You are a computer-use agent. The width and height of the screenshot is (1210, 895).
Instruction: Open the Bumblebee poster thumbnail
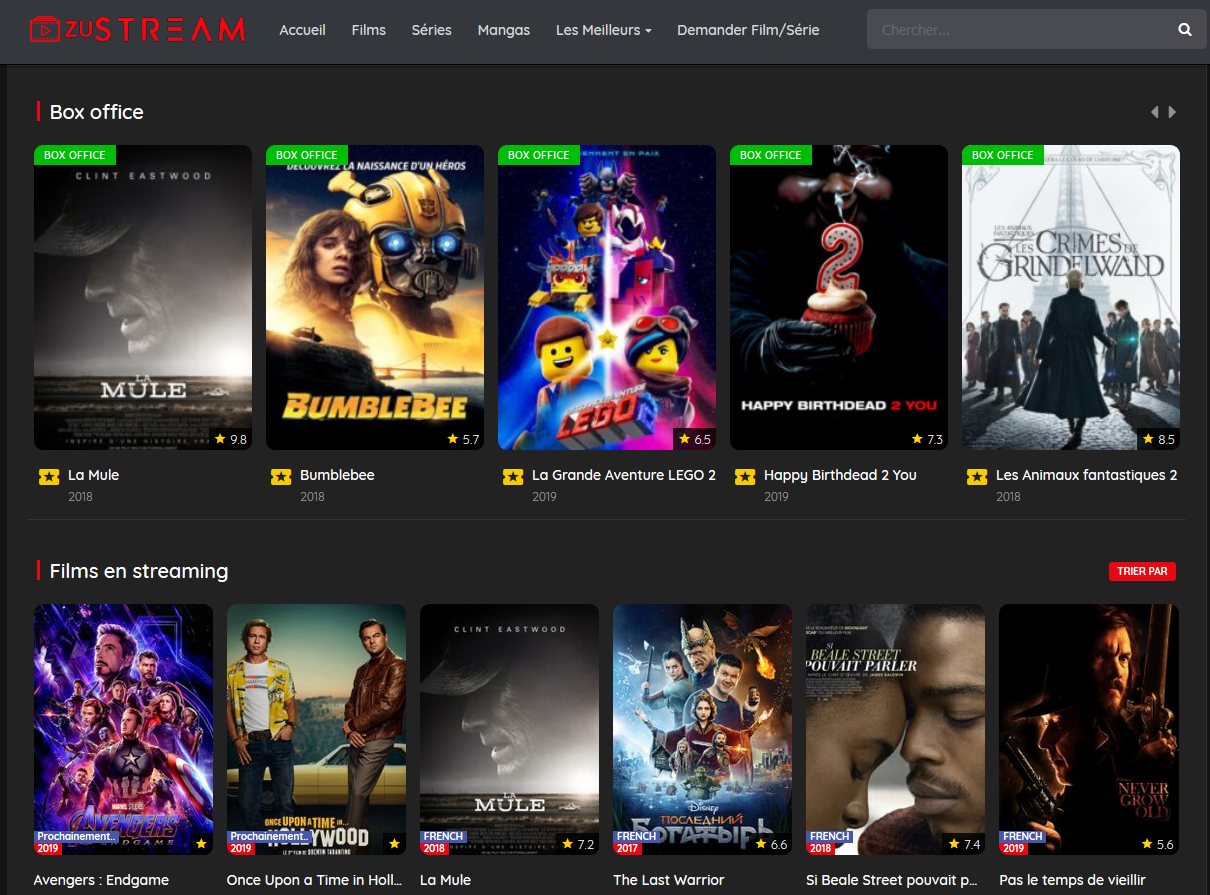(x=375, y=297)
